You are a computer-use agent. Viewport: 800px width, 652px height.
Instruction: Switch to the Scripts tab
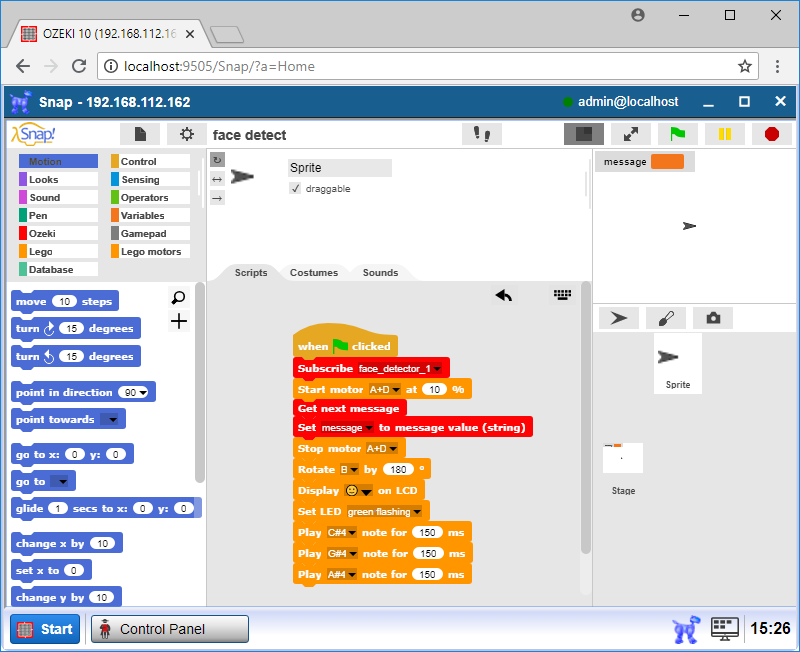251,272
